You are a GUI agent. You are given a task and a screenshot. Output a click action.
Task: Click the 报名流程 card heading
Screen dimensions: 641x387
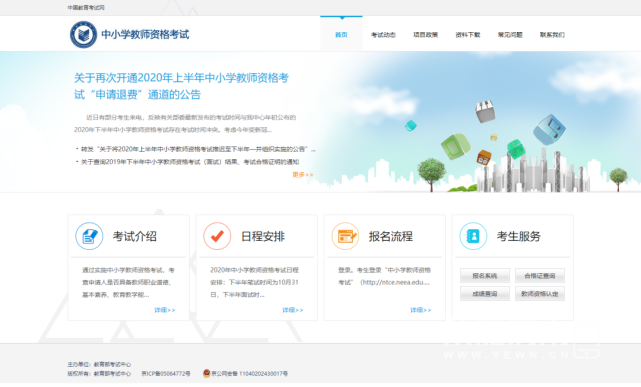point(391,236)
